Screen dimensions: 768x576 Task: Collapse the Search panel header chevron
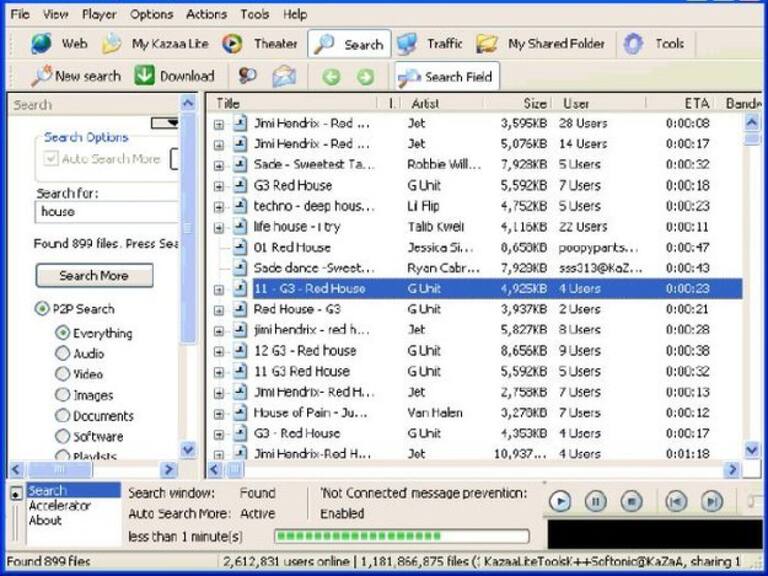pyautogui.click(x=188, y=103)
